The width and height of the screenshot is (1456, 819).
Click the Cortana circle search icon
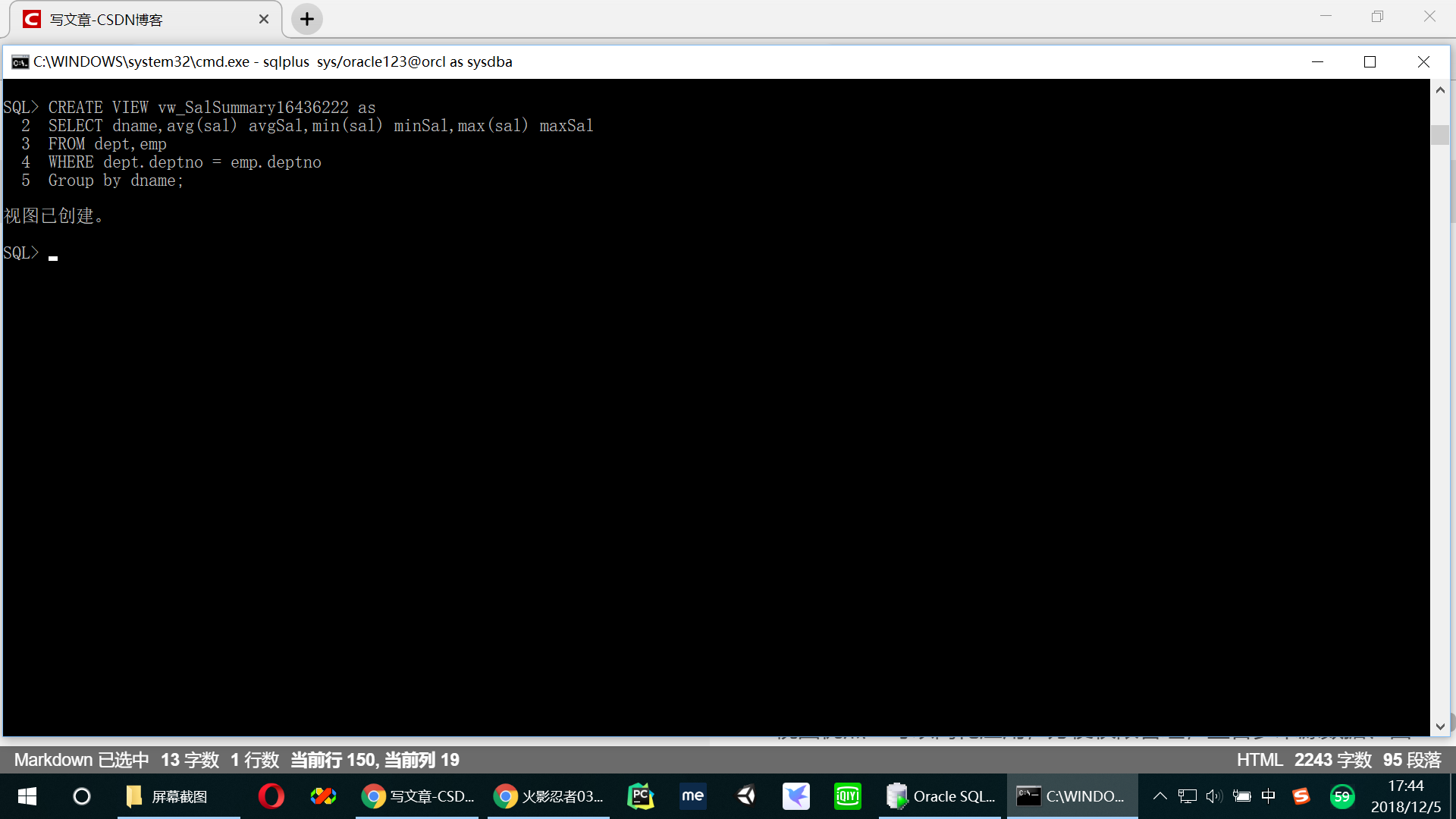81,796
